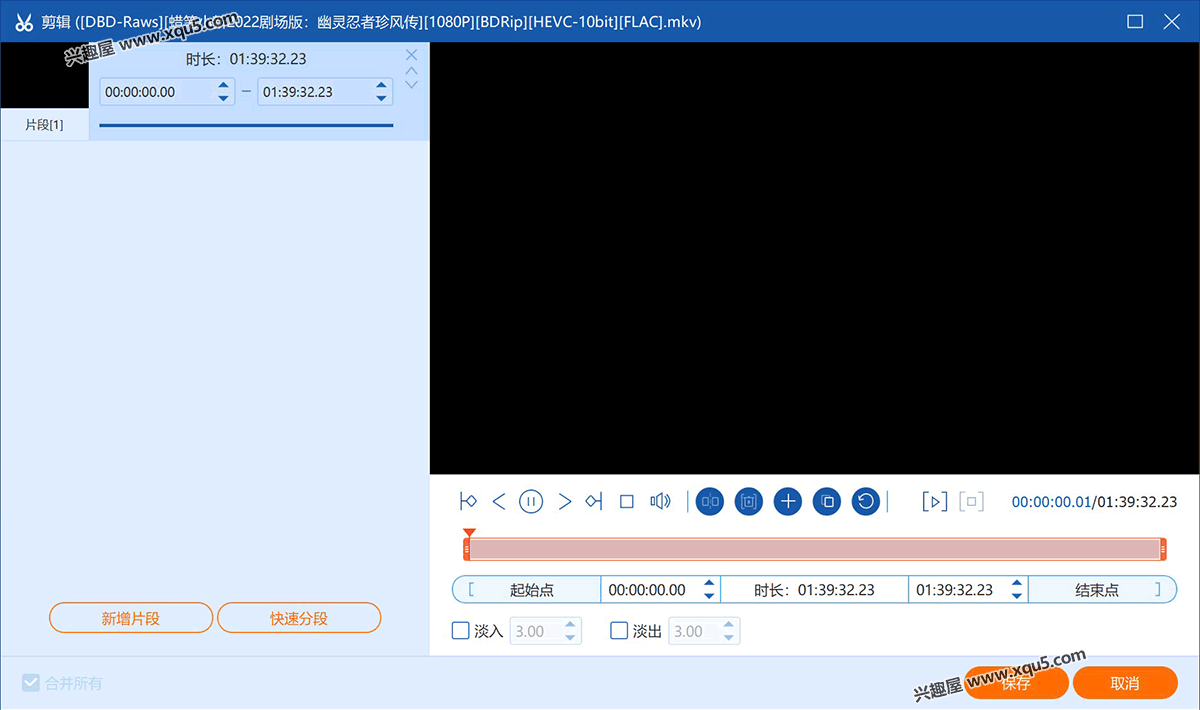The image size is (1200, 710).
Task: Move segment 1 up in the list
Action: tap(412, 71)
